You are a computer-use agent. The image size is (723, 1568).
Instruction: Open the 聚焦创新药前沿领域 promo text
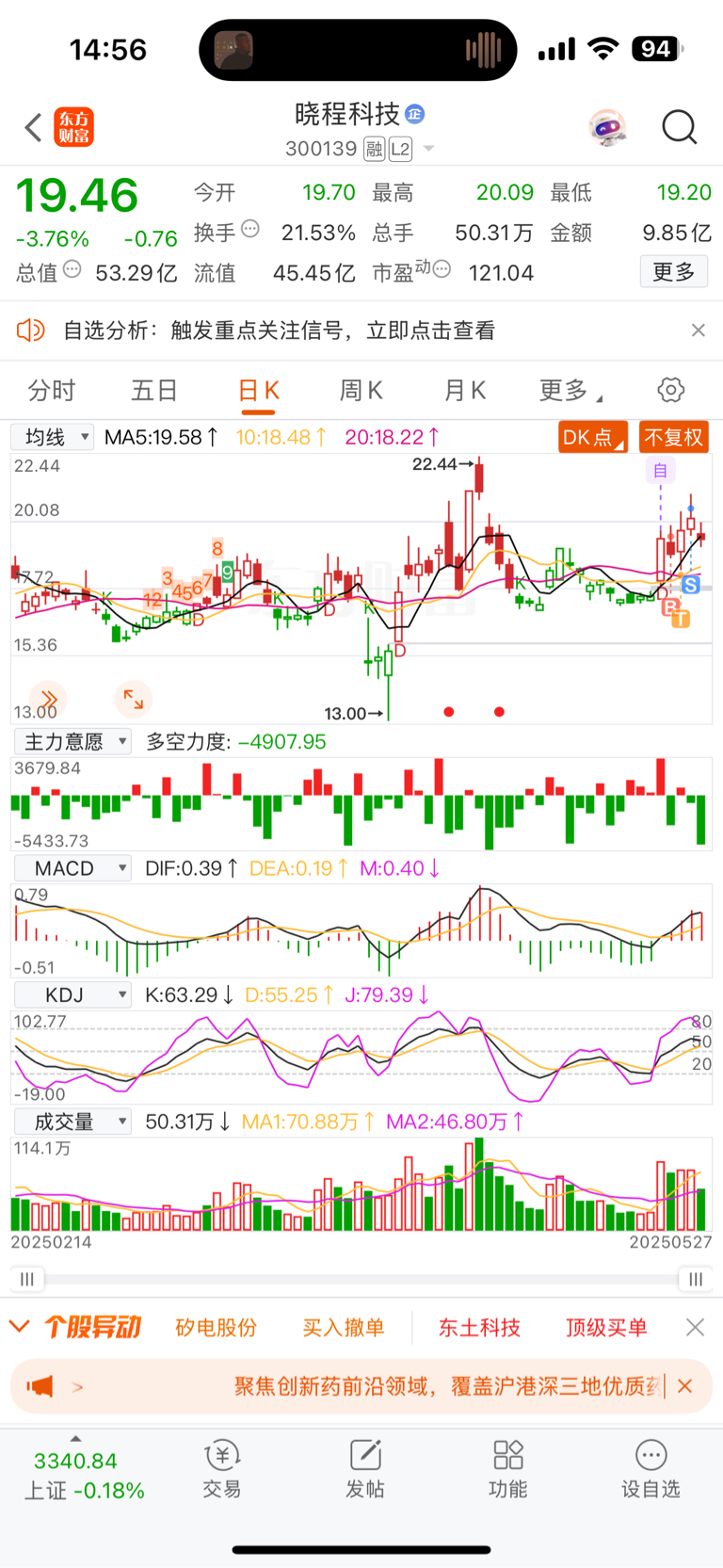(x=448, y=1386)
